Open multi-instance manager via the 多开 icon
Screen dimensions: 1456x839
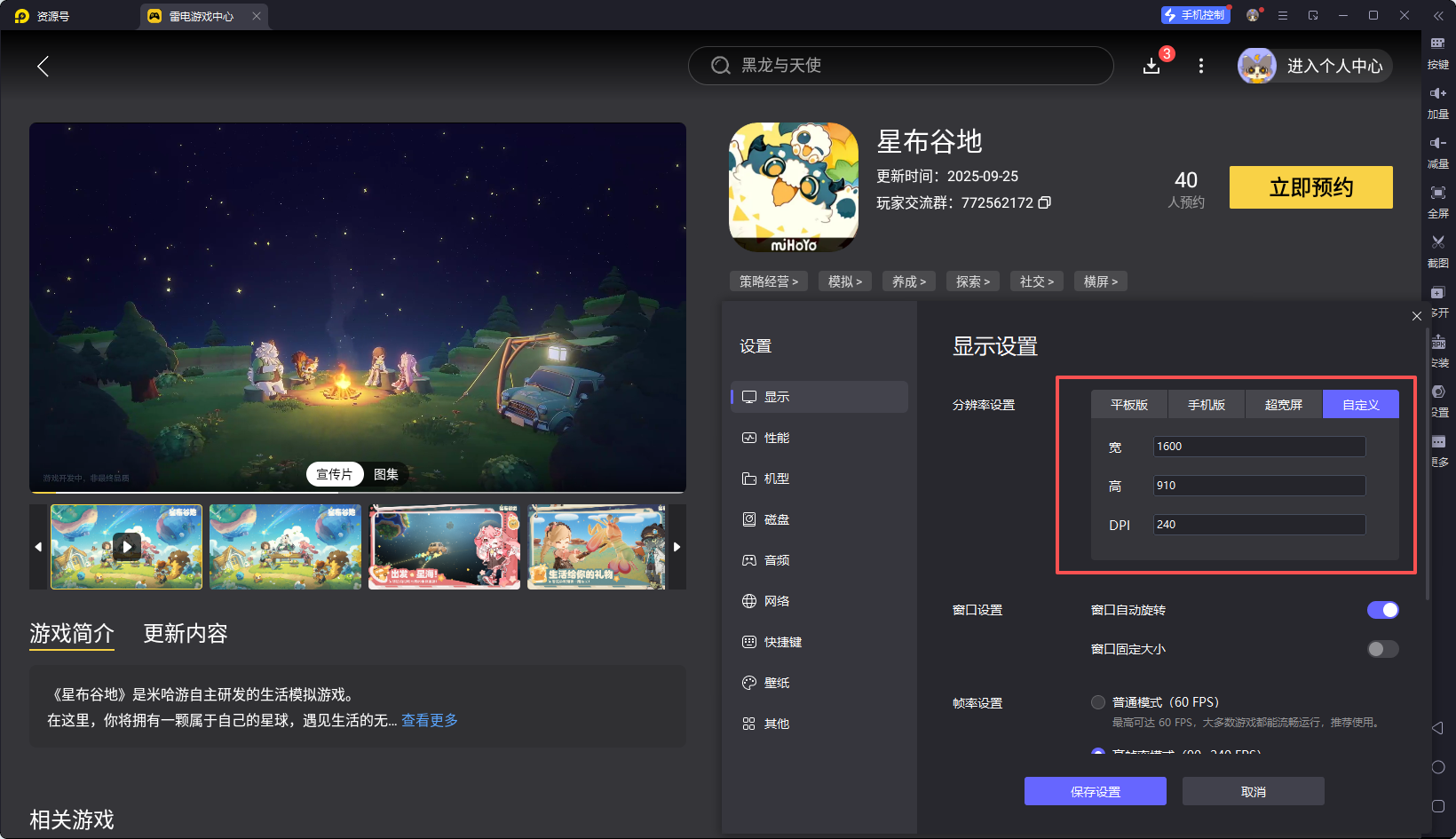1438,291
